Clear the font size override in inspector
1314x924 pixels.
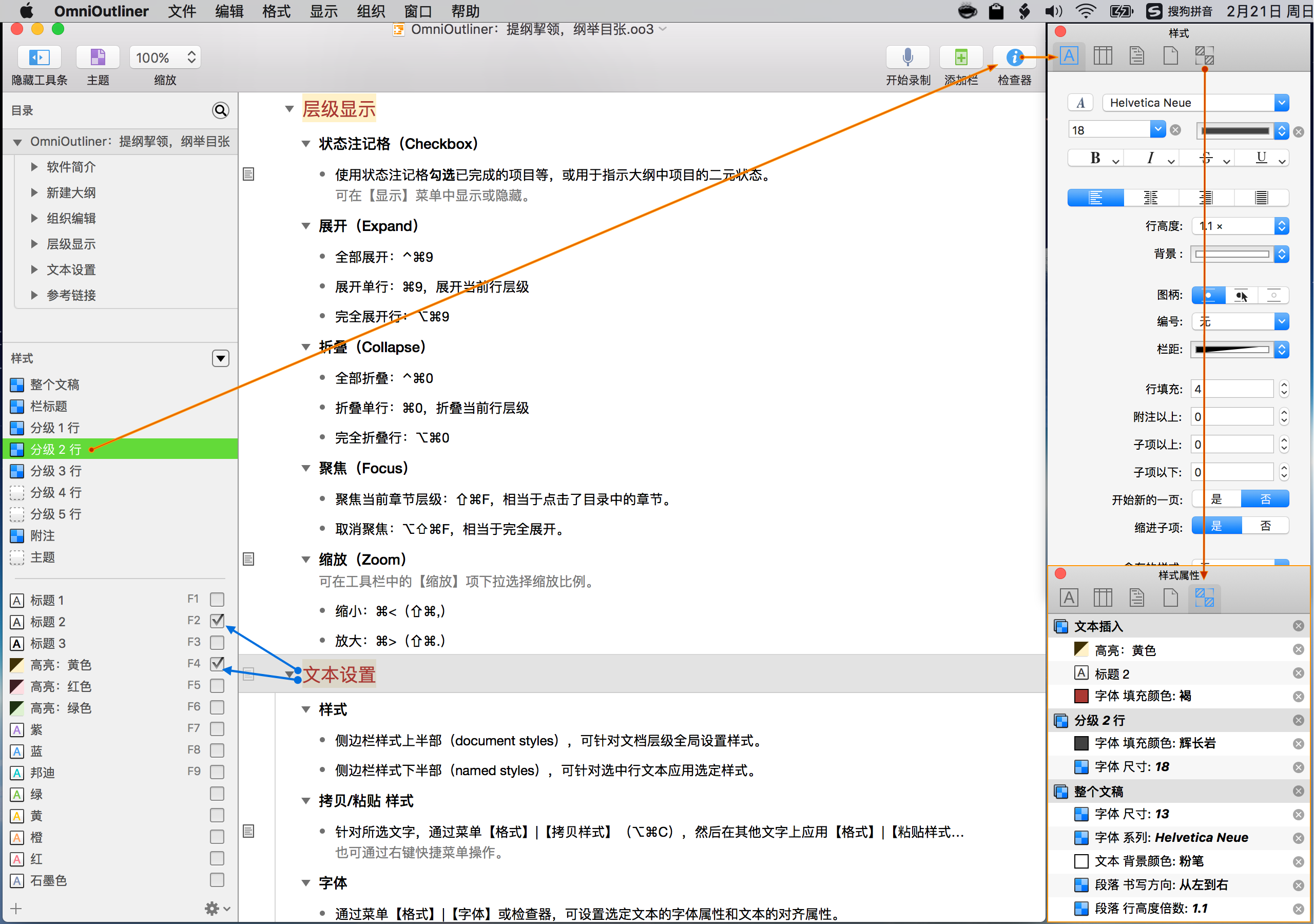coord(1175,130)
